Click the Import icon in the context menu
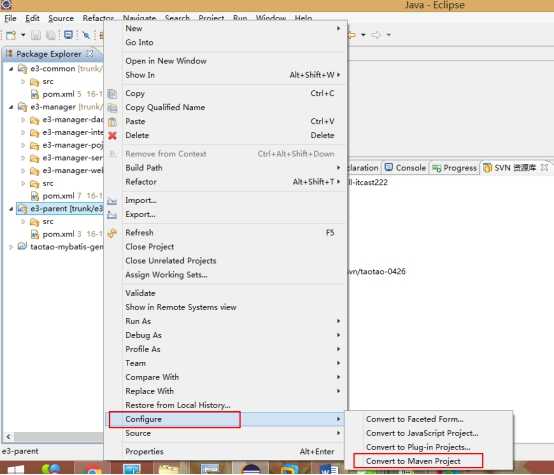The image size is (554, 475). tap(112, 201)
